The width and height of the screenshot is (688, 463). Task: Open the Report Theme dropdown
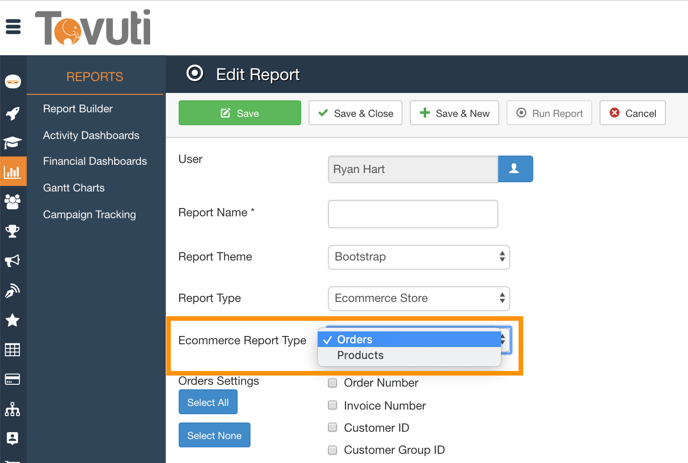418,257
